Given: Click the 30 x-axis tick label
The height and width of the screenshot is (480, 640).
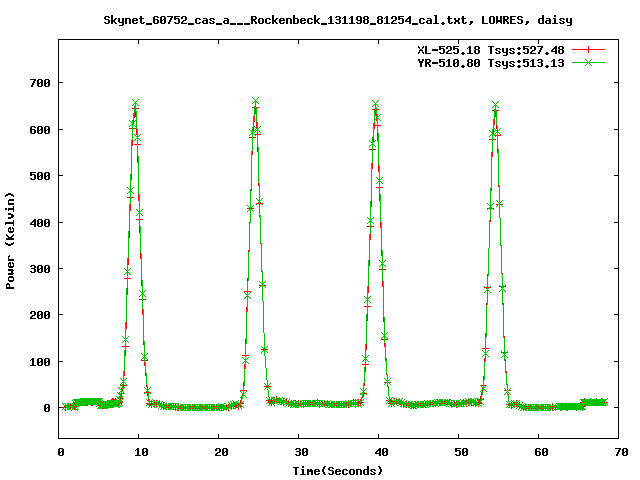Looking at the screenshot, I should pos(301,452).
